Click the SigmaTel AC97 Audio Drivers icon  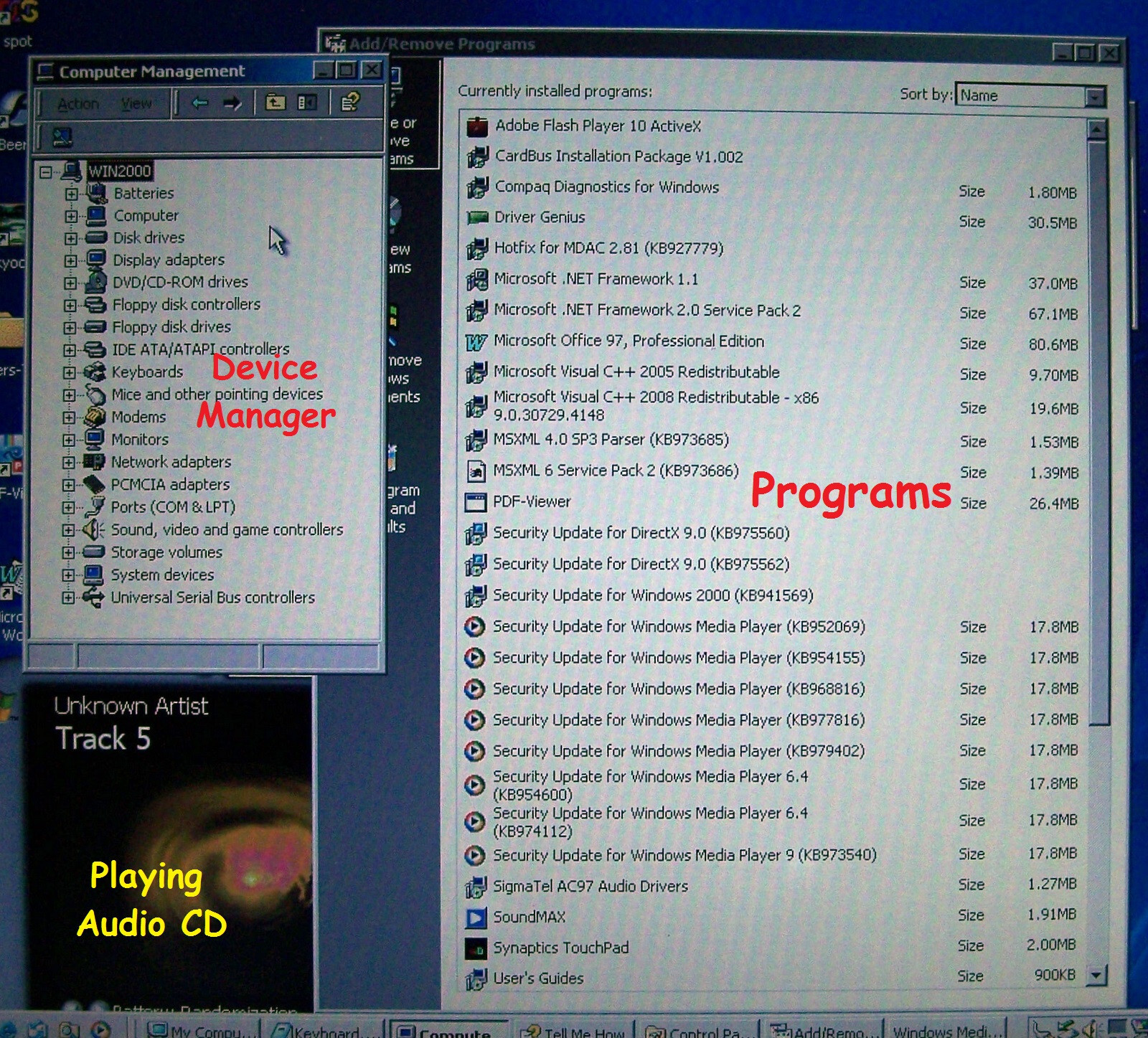(476, 887)
